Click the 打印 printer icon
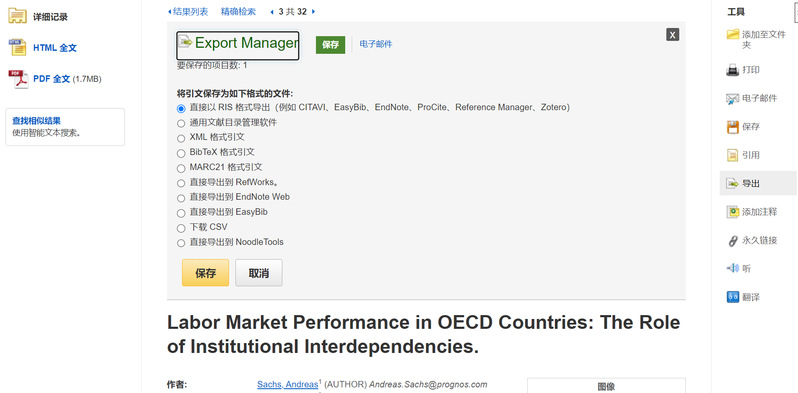The image size is (798, 393). pyautogui.click(x=732, y=70)
